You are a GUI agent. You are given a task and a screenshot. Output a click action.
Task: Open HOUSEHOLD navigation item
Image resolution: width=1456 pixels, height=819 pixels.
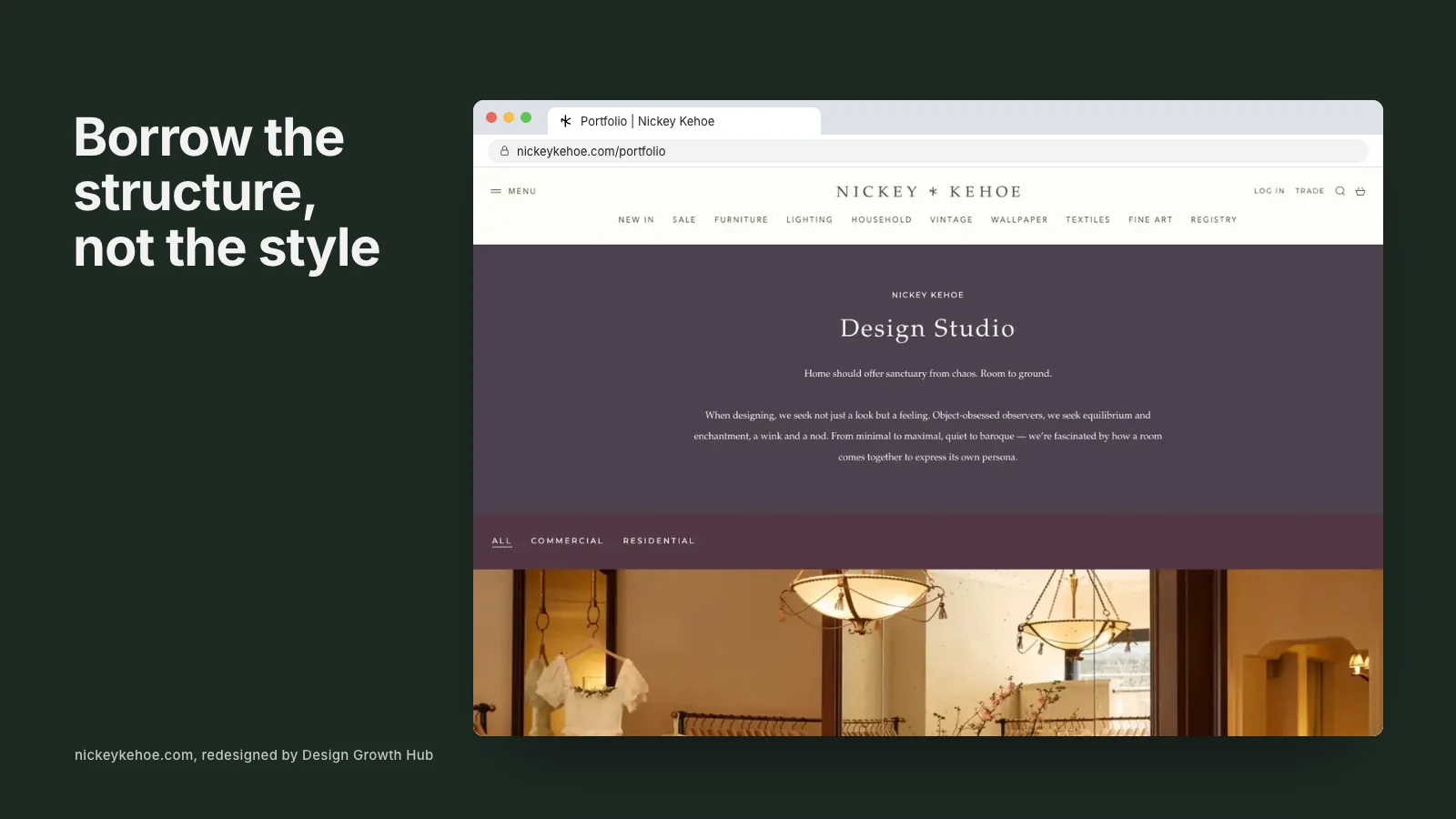[x=882, y=219]
